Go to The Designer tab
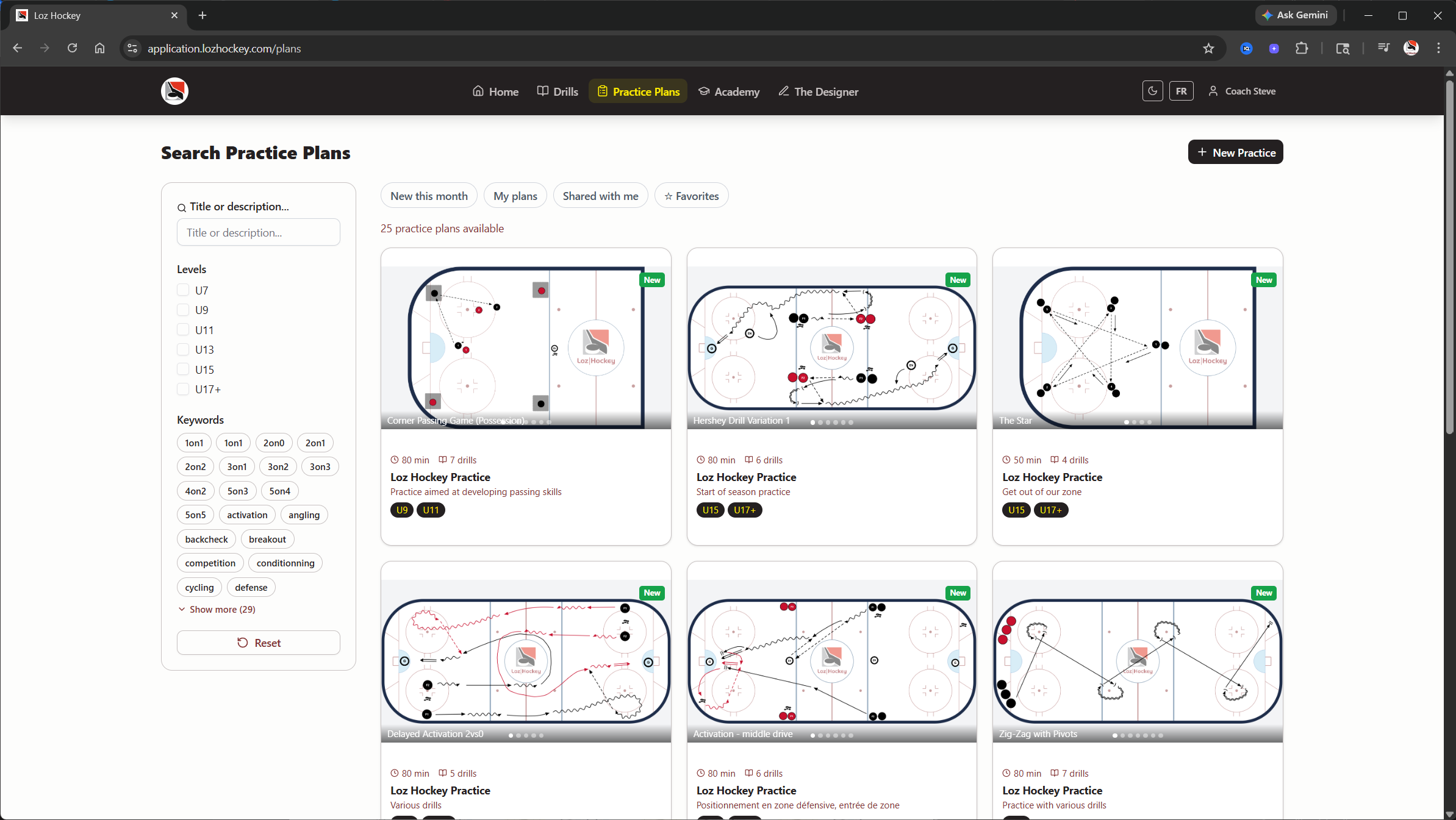Viewport: 1456px width, 820px height. [x=819, y=91]
